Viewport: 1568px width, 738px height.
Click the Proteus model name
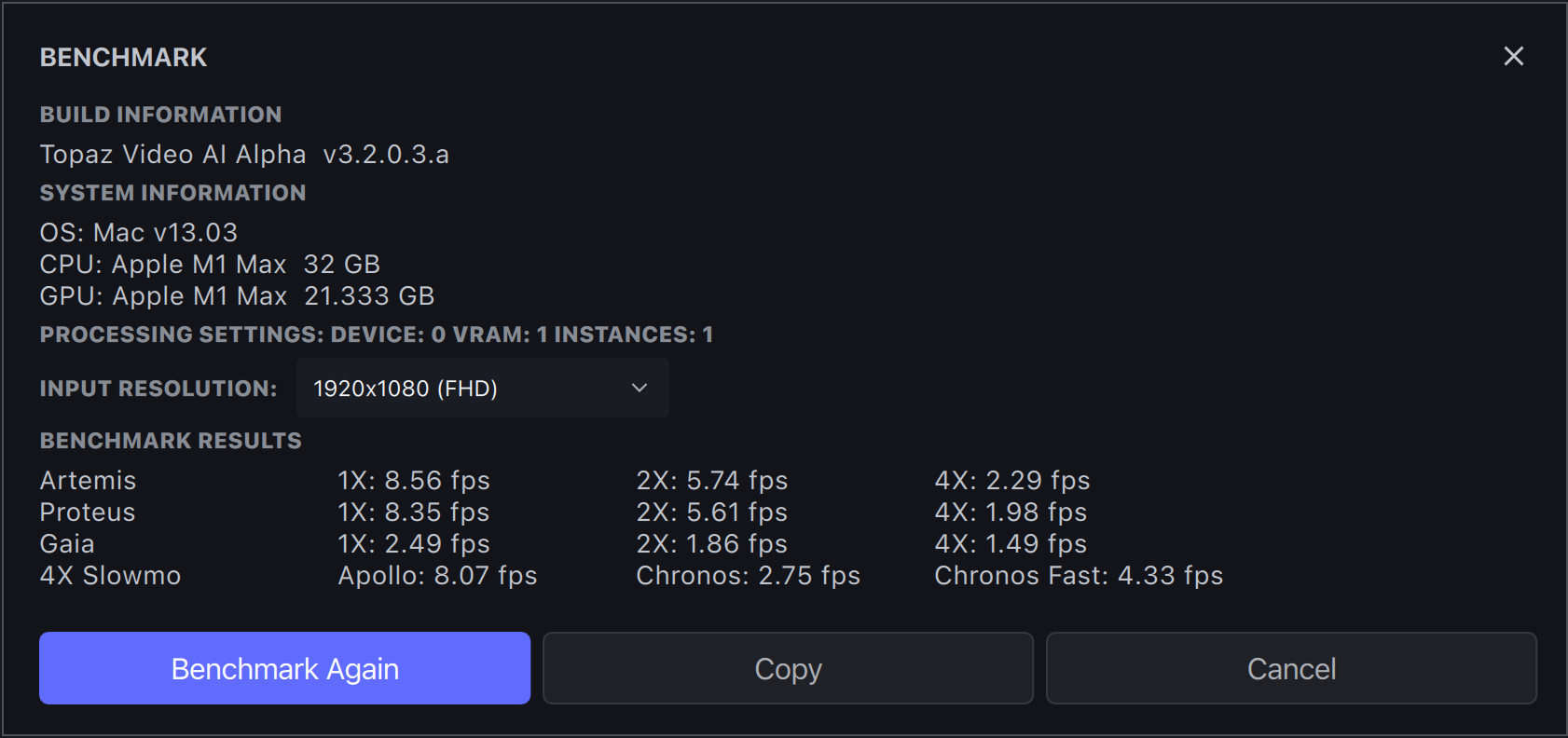tap(88, 512)
